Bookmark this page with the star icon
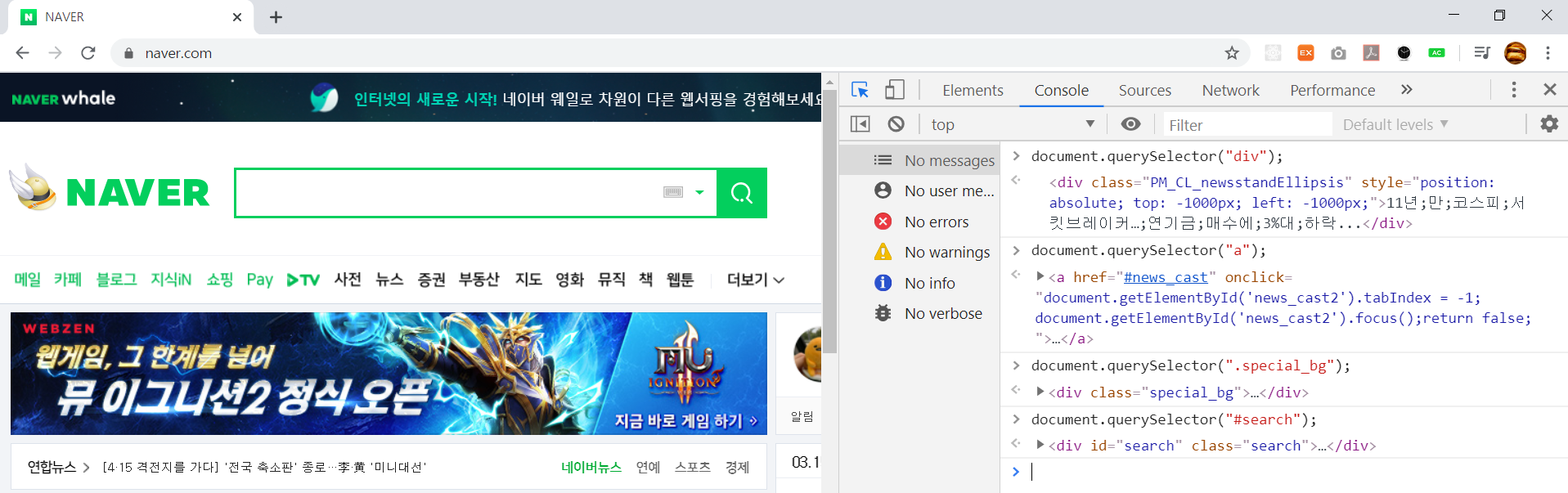1568x493 pixels. (x=1232, y=53)
